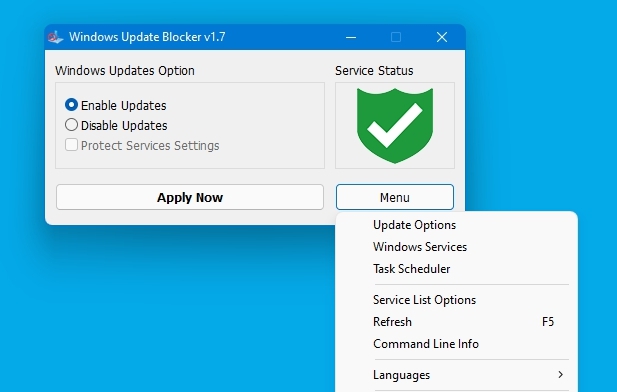Click the disabled maximize button
This screenshot has width=617, height=392.
point(396,37)
